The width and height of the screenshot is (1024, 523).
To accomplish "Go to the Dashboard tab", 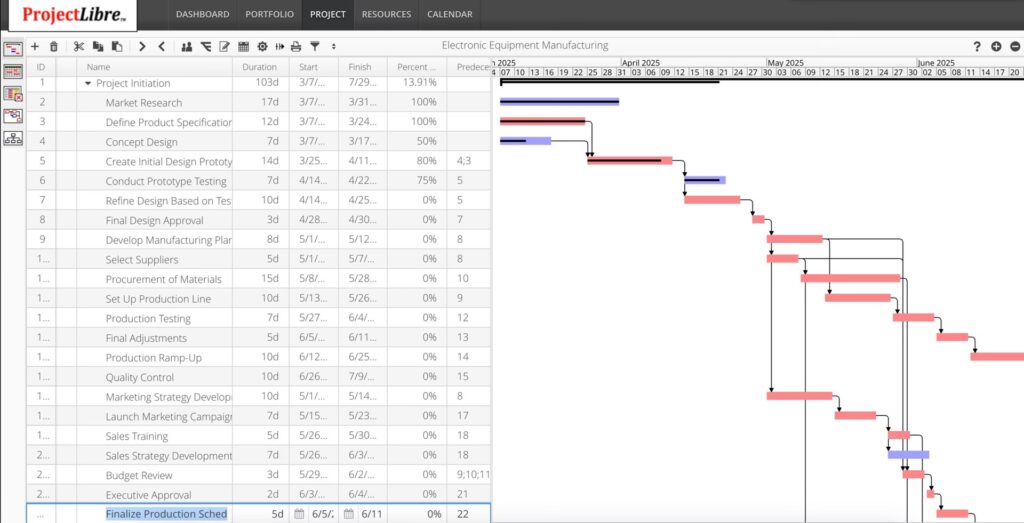I will (x=202, y=14).
